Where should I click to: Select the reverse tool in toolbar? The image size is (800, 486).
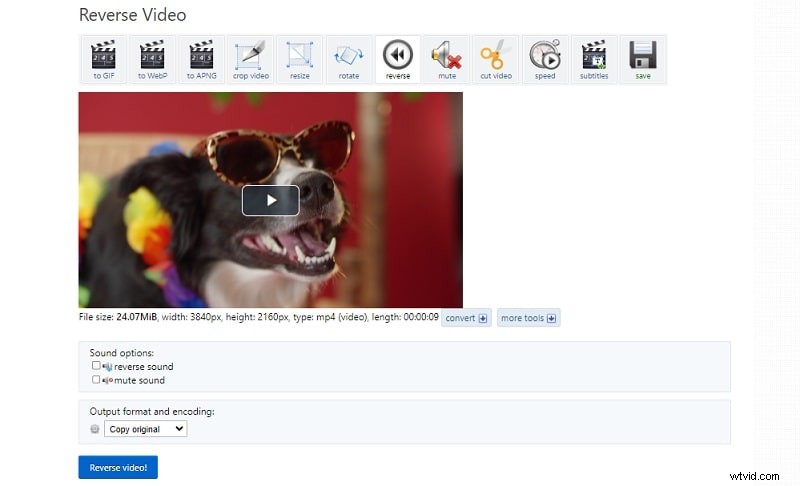pyautogui.click(x=397, y=59)
